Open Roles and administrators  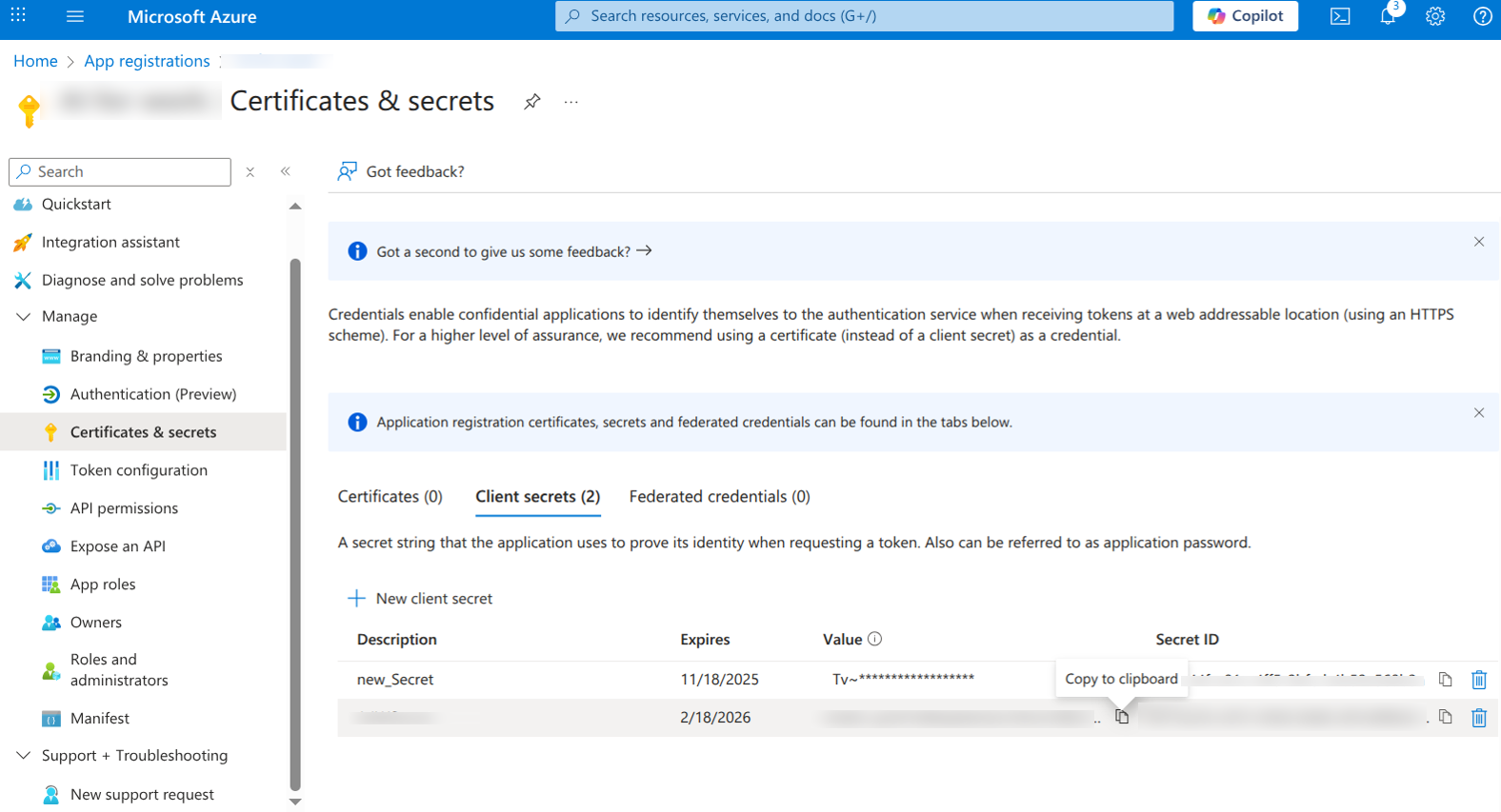pyautogui.click(x=118, y=670)
